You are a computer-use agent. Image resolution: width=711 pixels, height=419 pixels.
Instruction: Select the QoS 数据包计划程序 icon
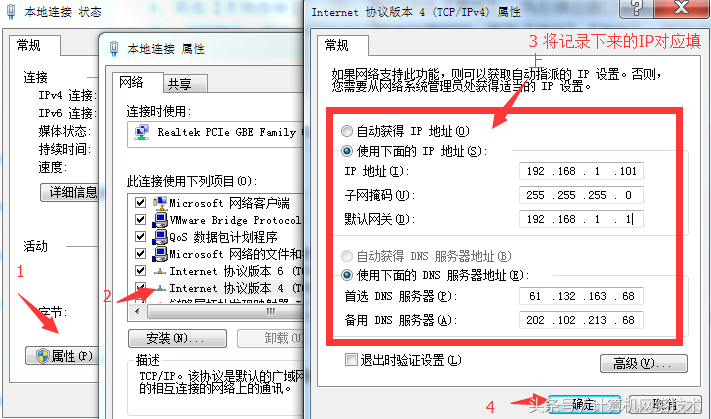point(160,237)
